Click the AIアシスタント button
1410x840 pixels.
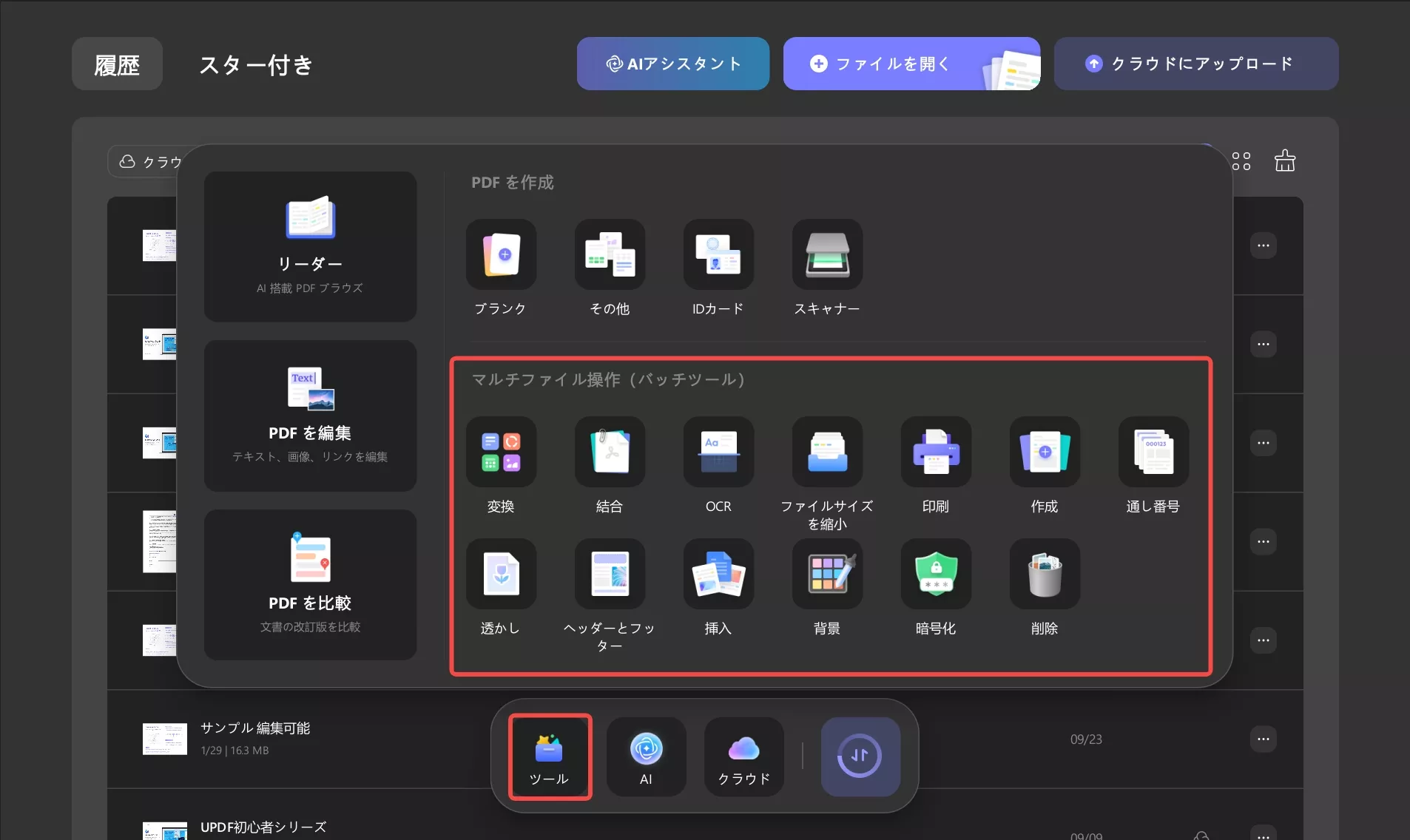point(673,64)
